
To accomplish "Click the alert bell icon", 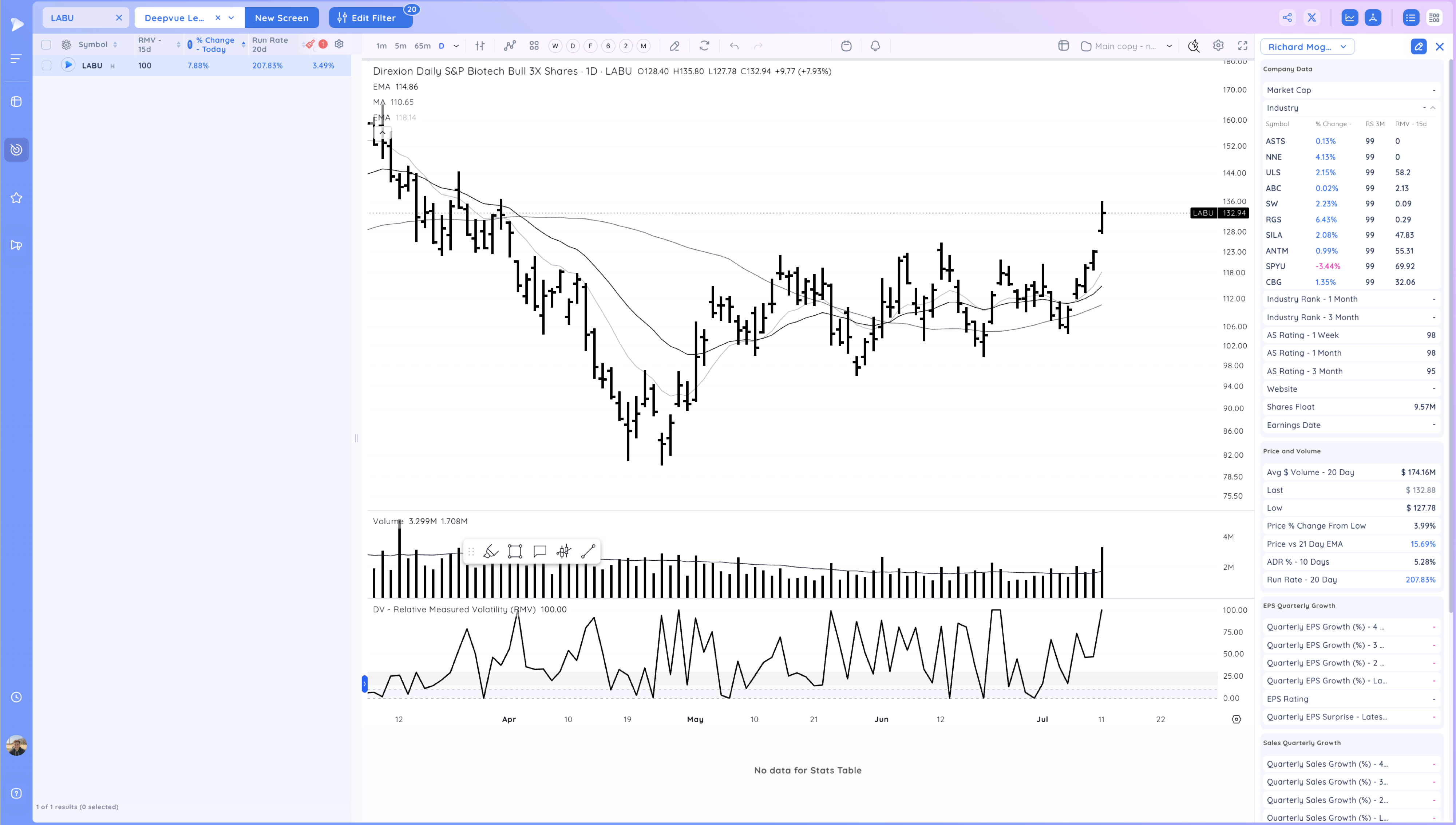I will [x=875, y=46].
